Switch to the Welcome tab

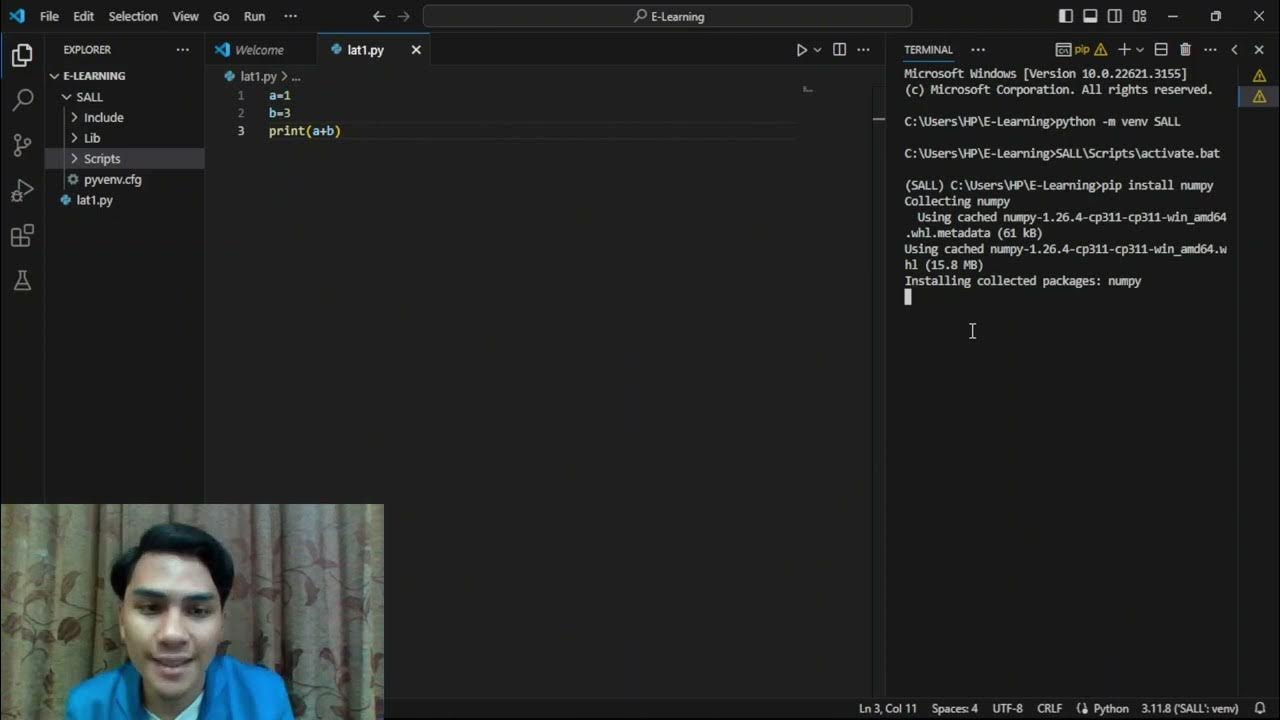tap(260, 50)
